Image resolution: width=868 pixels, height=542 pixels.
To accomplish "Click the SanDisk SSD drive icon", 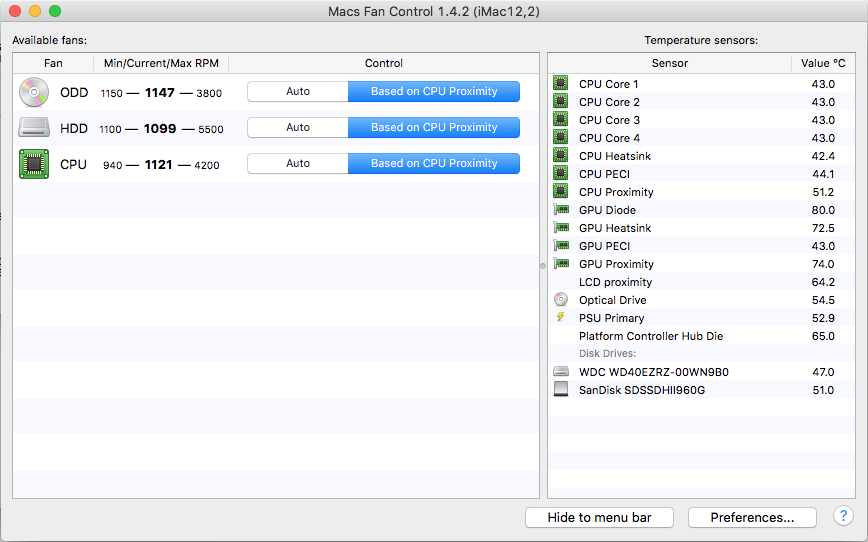I will [561, 390].
